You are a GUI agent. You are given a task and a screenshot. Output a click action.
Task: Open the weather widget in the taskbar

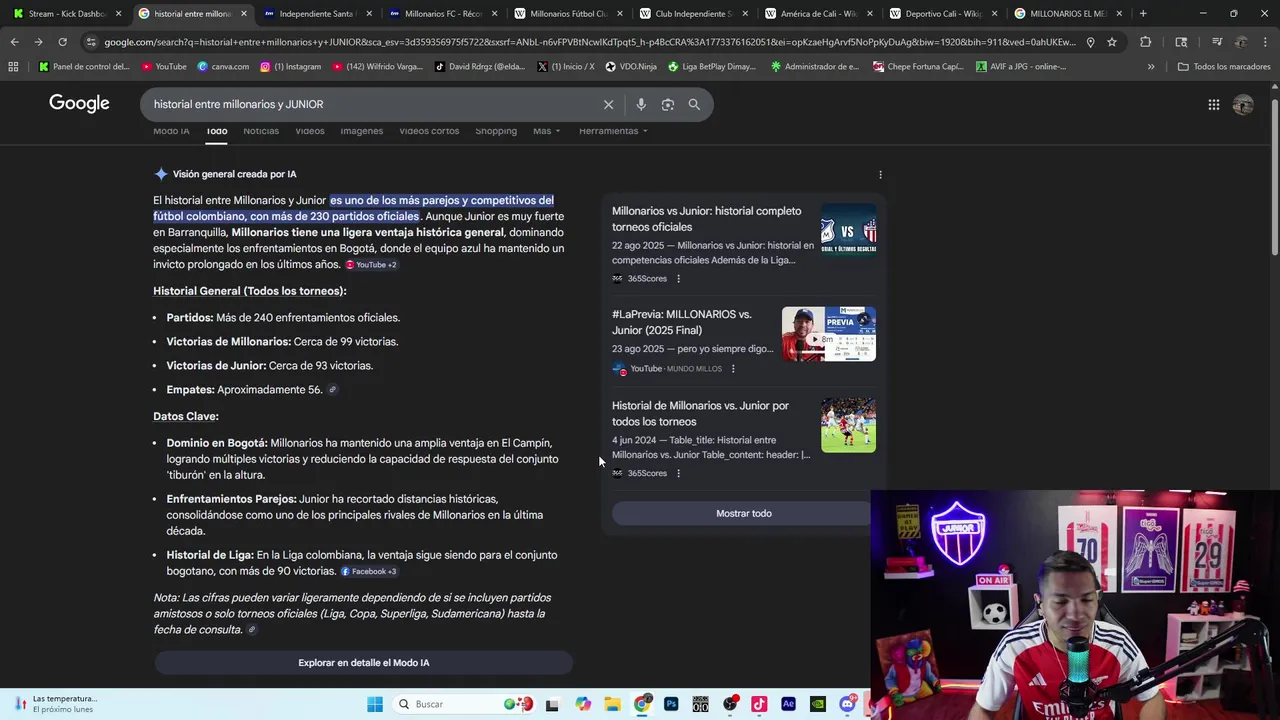[x=57, y=704]
